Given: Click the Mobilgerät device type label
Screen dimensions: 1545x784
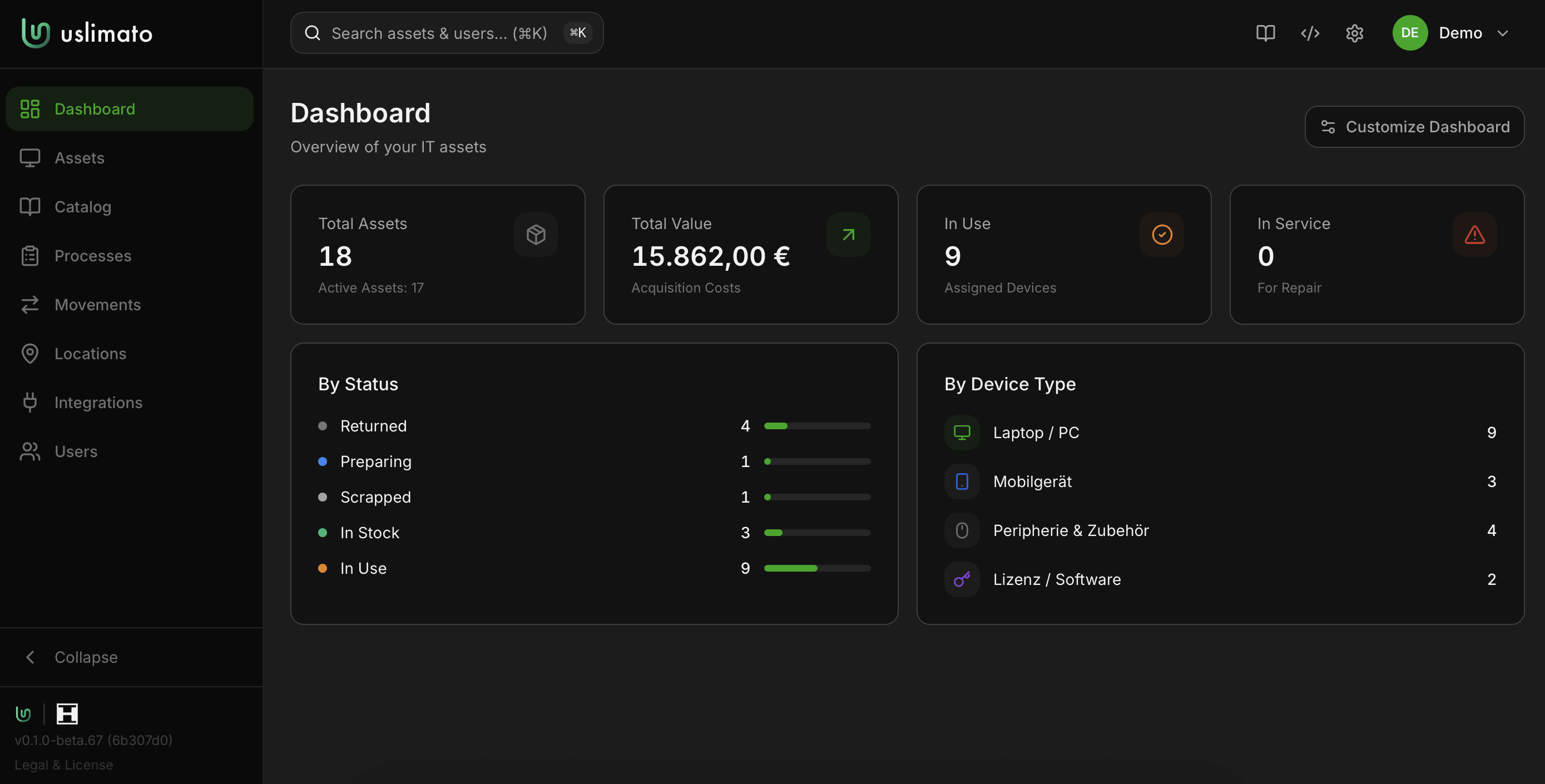Looking at the screenshot, I should (1032, 482).
